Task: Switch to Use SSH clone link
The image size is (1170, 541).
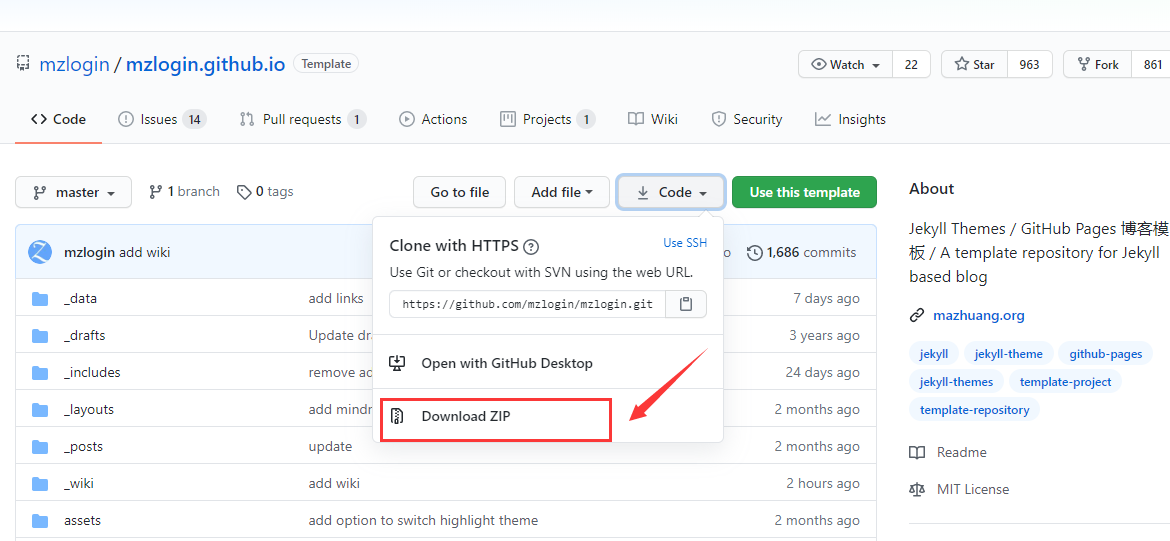Action: tap(685, 243)
